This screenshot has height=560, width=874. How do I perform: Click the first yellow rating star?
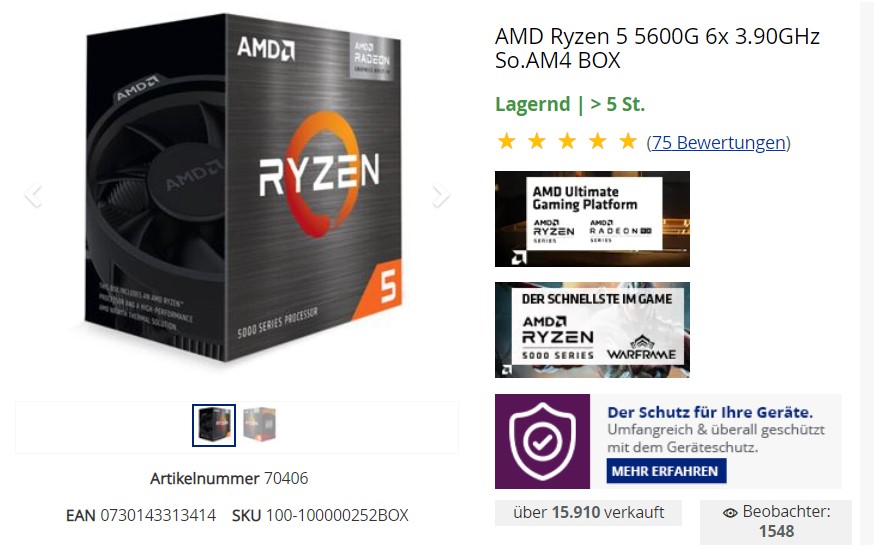(506, 141)
